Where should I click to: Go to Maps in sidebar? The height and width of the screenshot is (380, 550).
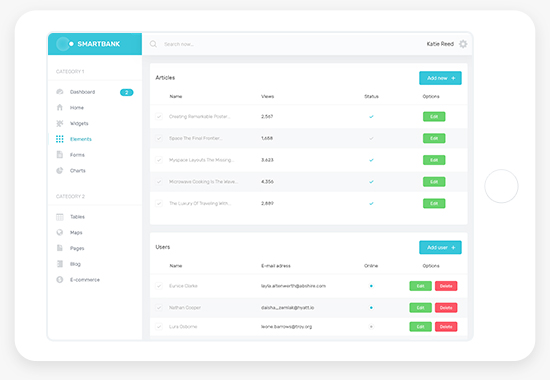pyautogui.click(x=76, y=233)
